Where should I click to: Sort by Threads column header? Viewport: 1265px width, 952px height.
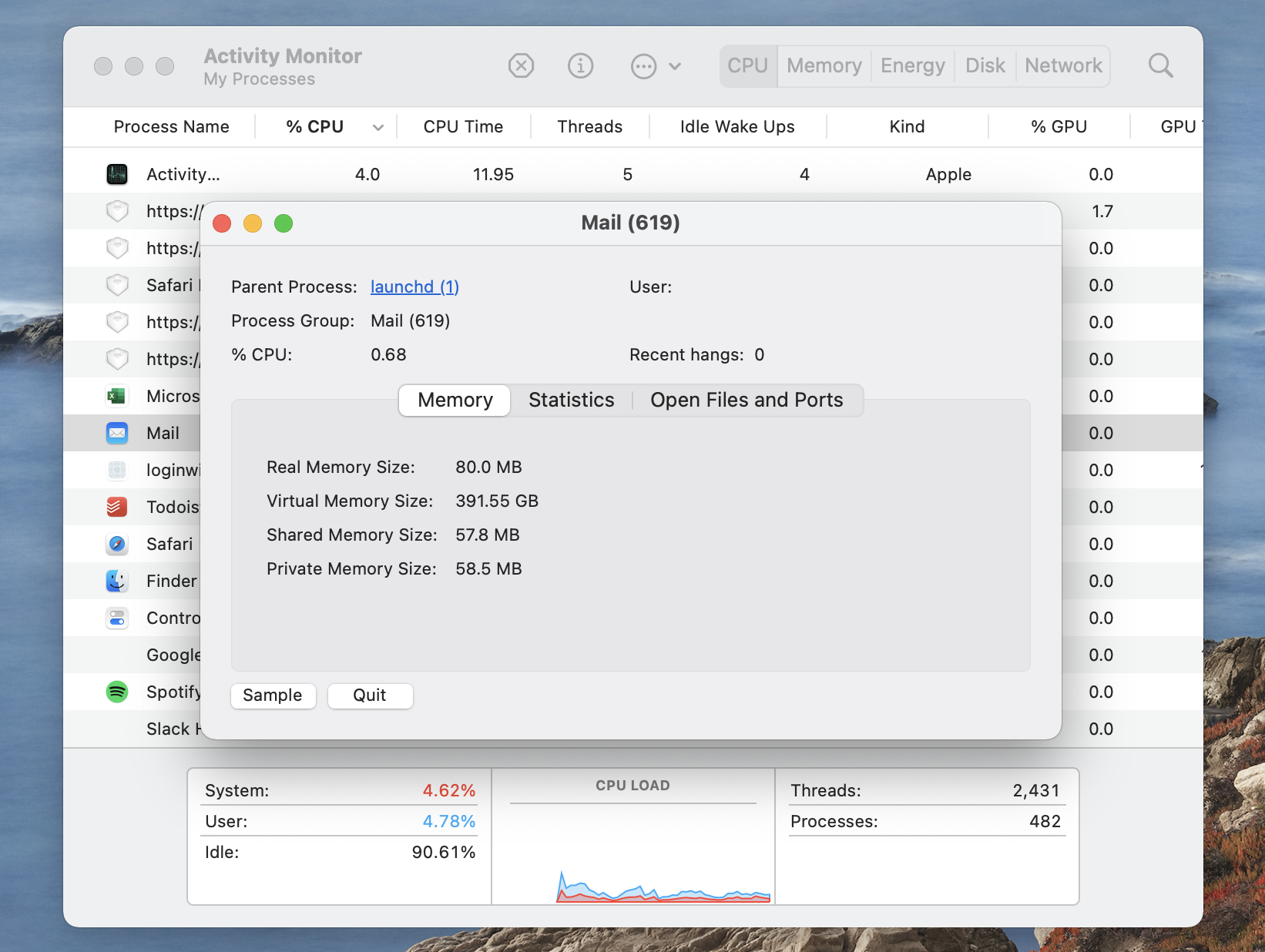(x=590, y=126)
